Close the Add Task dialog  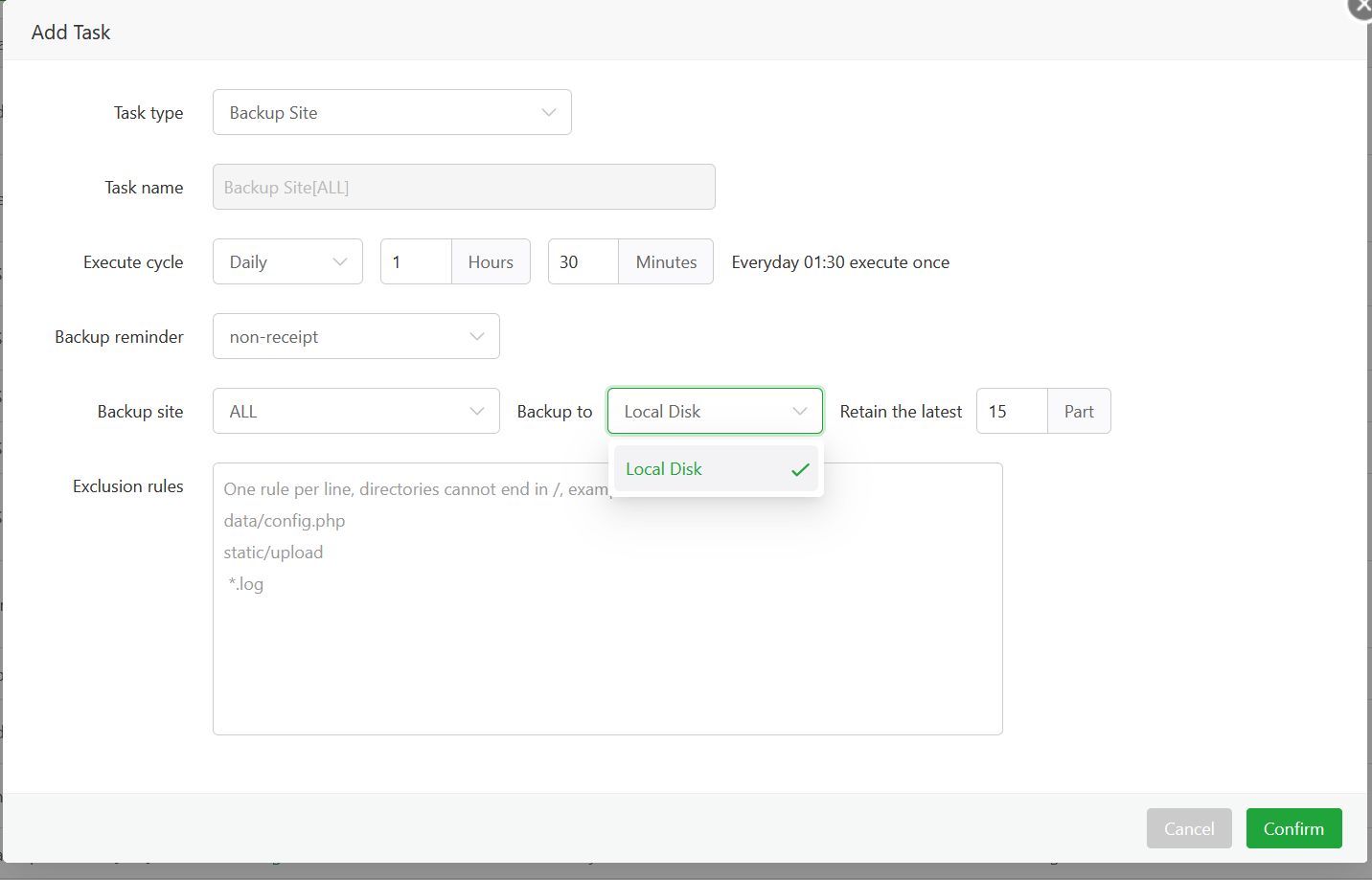coord(1361,7)
